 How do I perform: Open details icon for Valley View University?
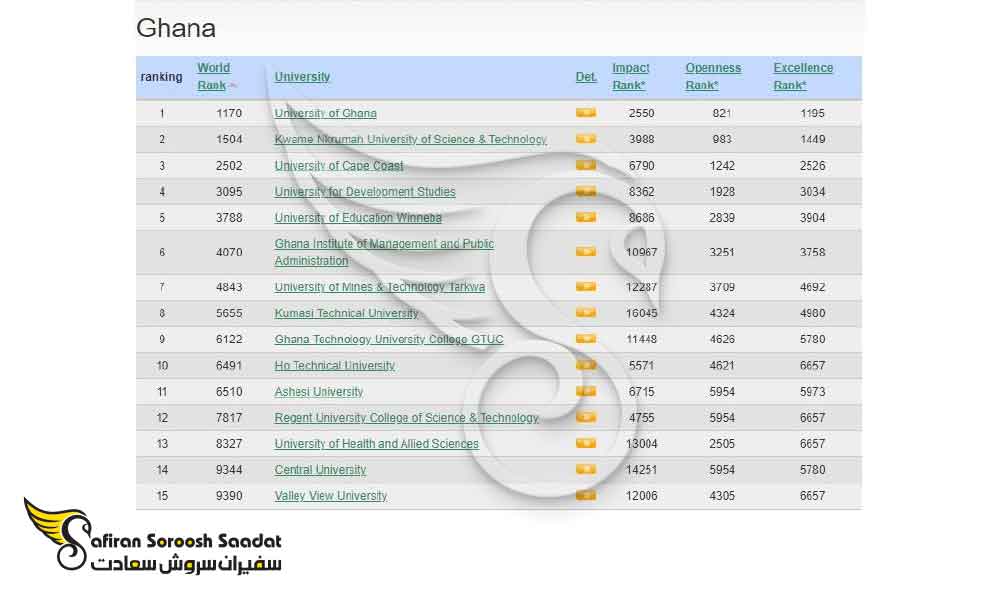coord(585,495)
